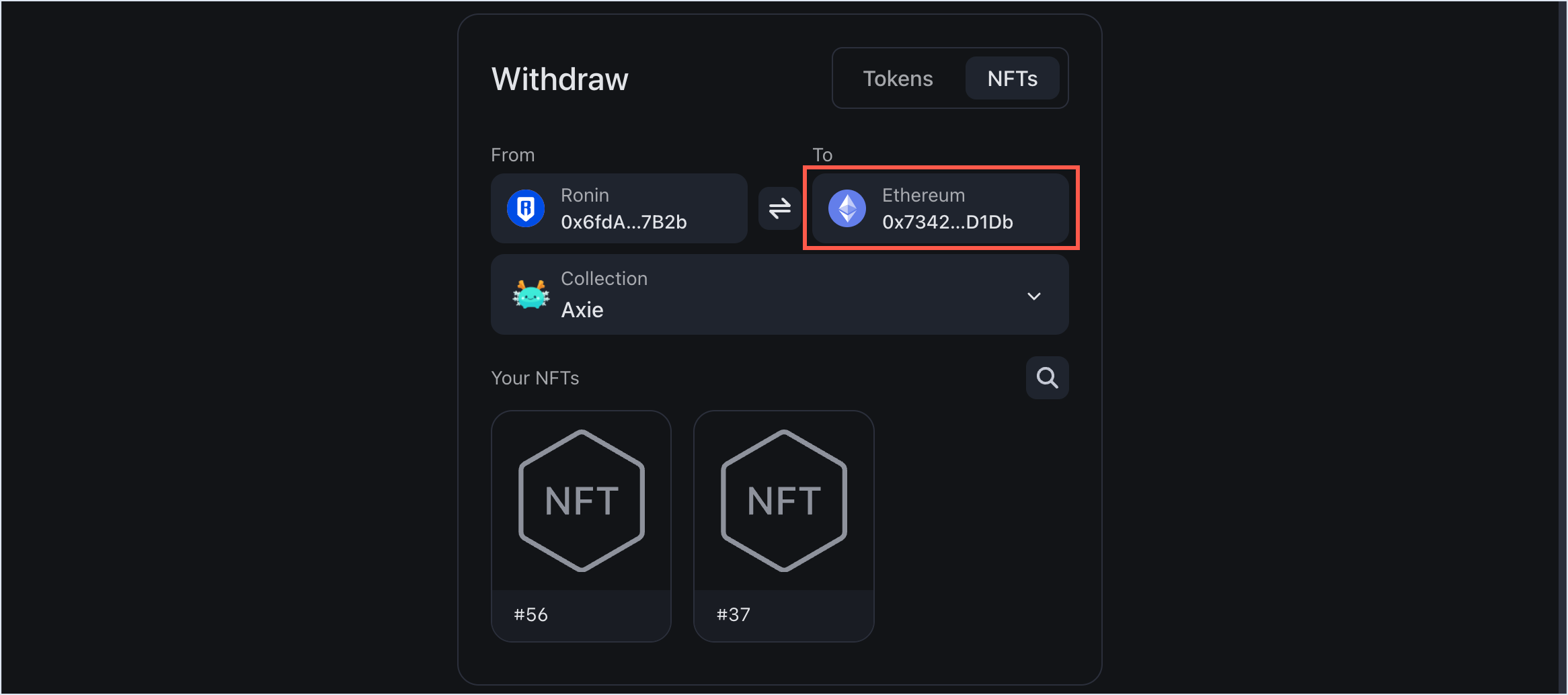Click the Axie axolotl collection icon
The height and width of the screenshot is (695, 1568).
pos(530,294)
